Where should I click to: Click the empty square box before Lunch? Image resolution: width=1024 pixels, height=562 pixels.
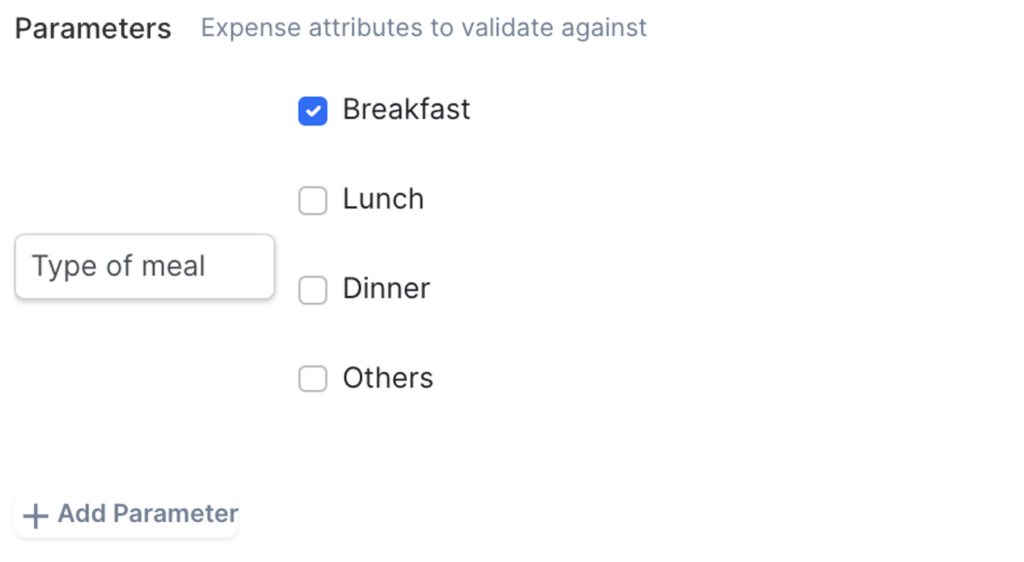[313, 201]
